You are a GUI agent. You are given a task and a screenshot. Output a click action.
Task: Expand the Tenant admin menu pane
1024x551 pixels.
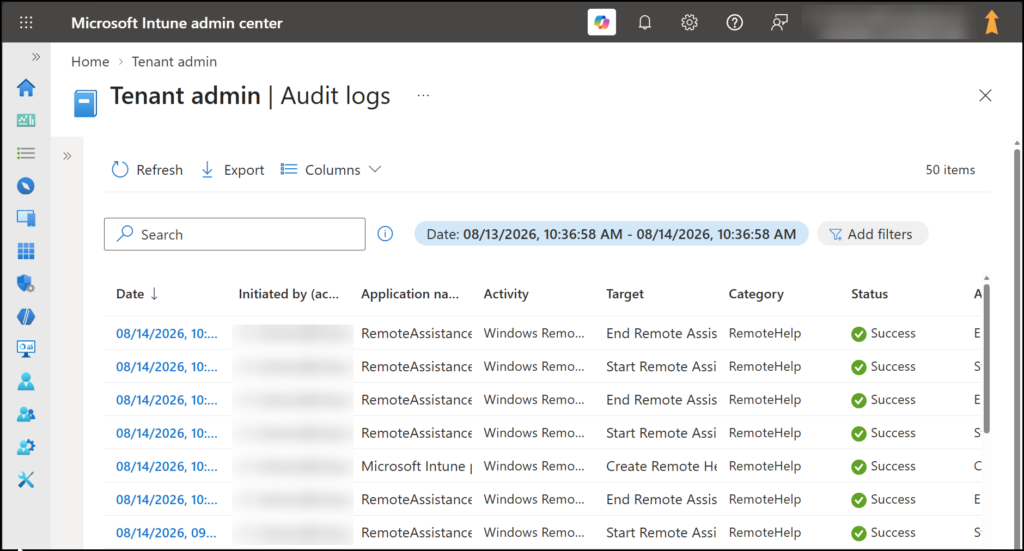point(67,156)
